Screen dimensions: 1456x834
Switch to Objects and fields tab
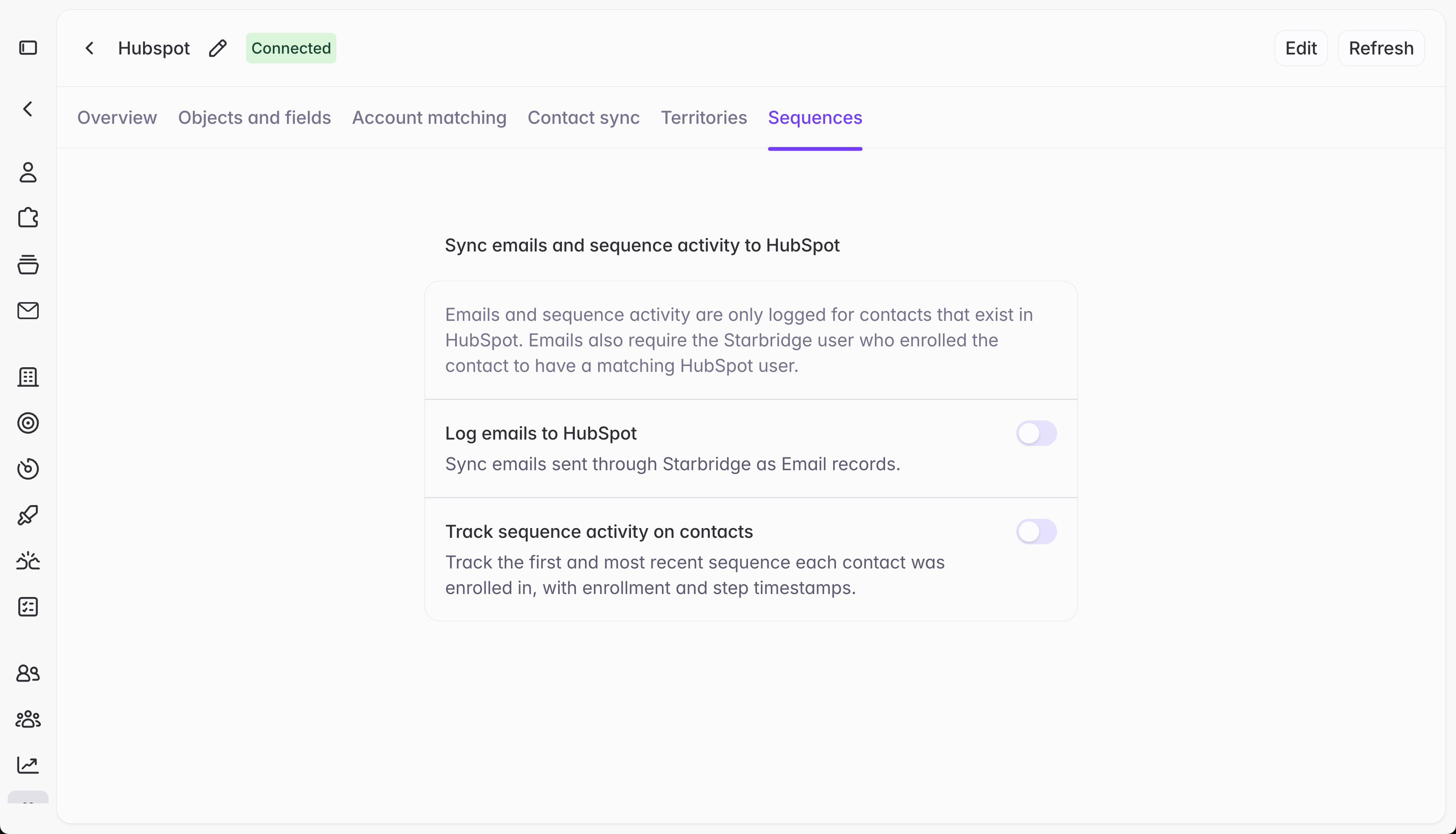point(255,117)
